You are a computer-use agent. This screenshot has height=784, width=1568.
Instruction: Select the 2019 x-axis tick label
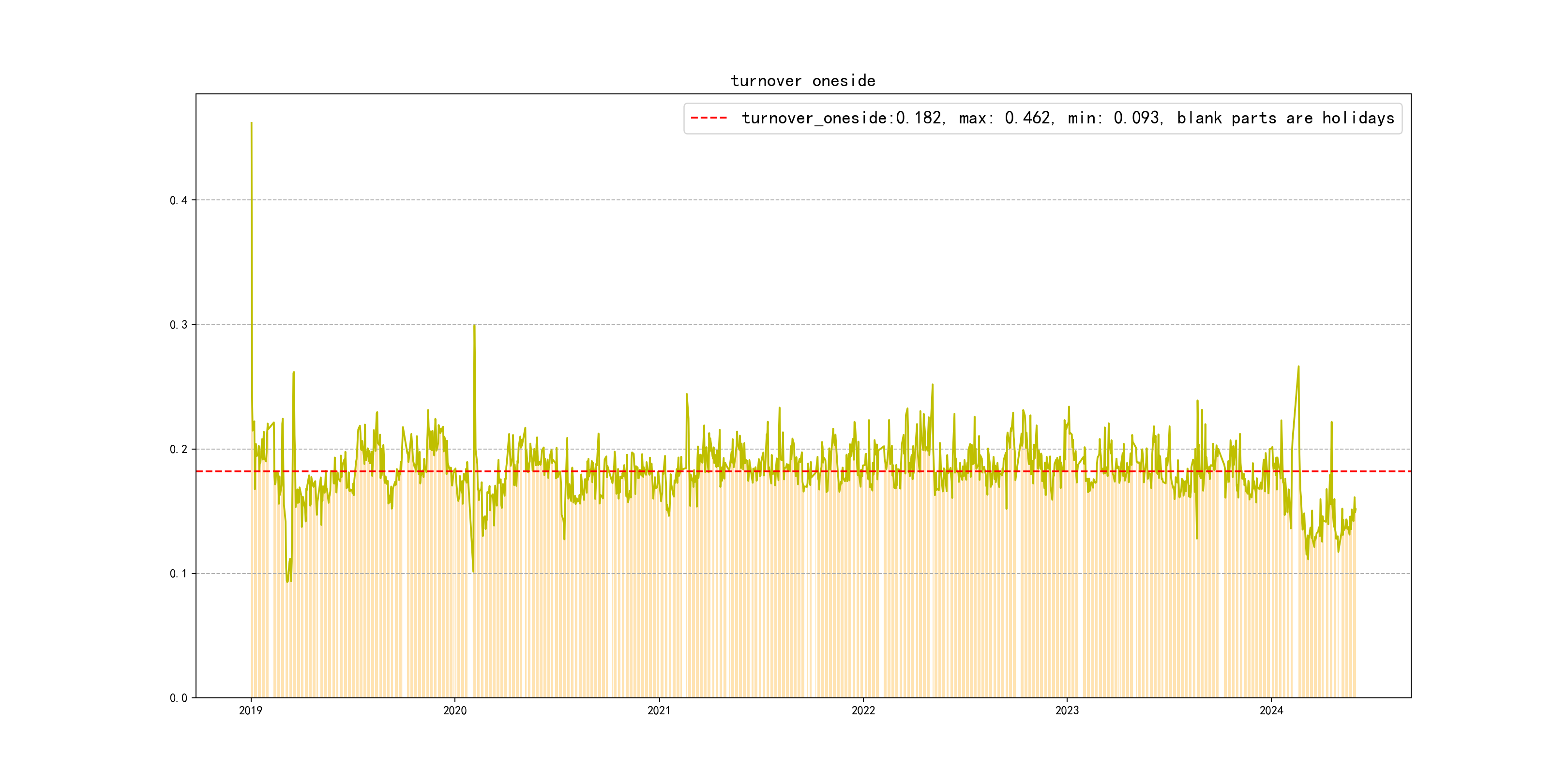(x=251, y=710)
